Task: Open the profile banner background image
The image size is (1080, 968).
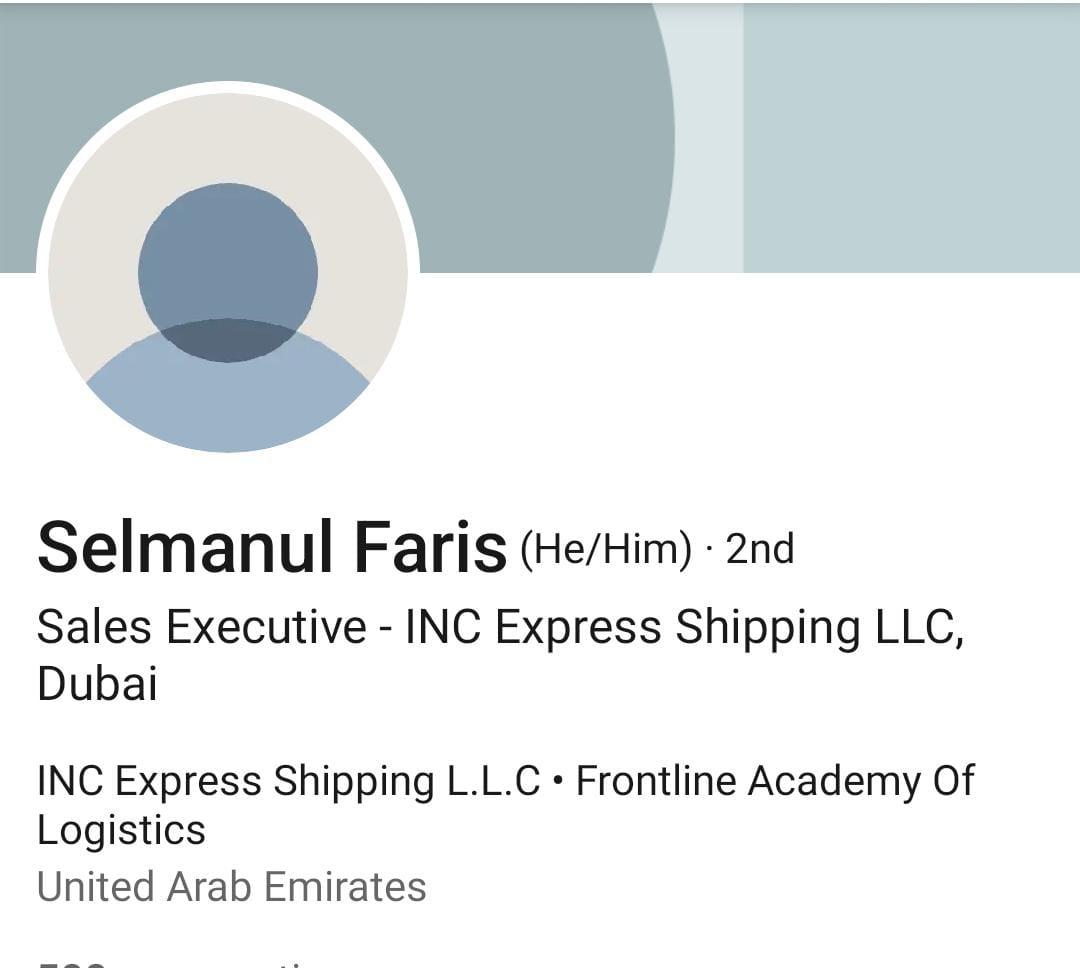Action: point(540,138)
